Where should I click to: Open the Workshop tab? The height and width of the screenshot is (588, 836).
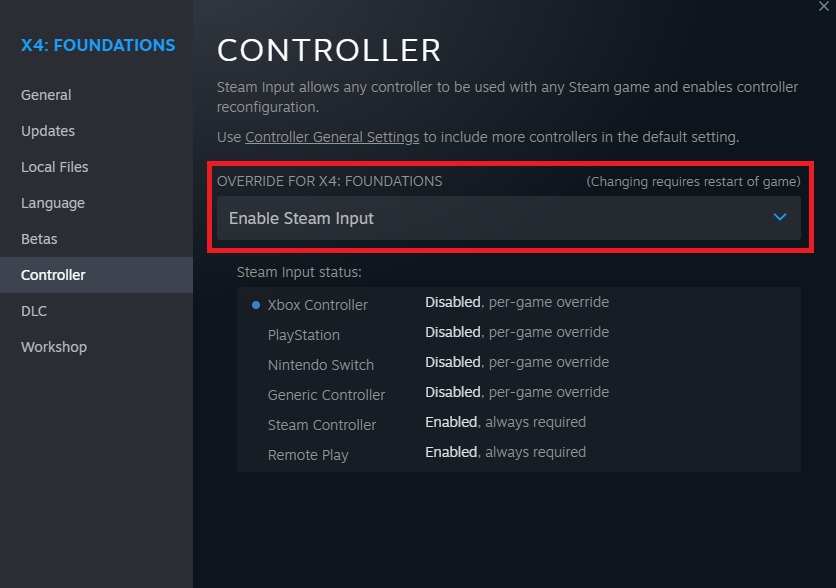(54, 347)
